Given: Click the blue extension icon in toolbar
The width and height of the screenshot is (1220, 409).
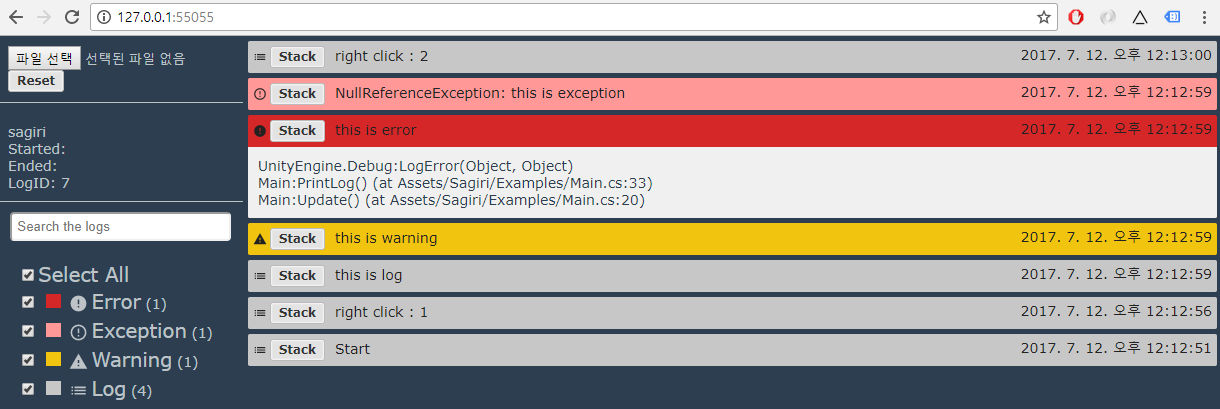Looking at the screenshot, I should click(1173, 17).
